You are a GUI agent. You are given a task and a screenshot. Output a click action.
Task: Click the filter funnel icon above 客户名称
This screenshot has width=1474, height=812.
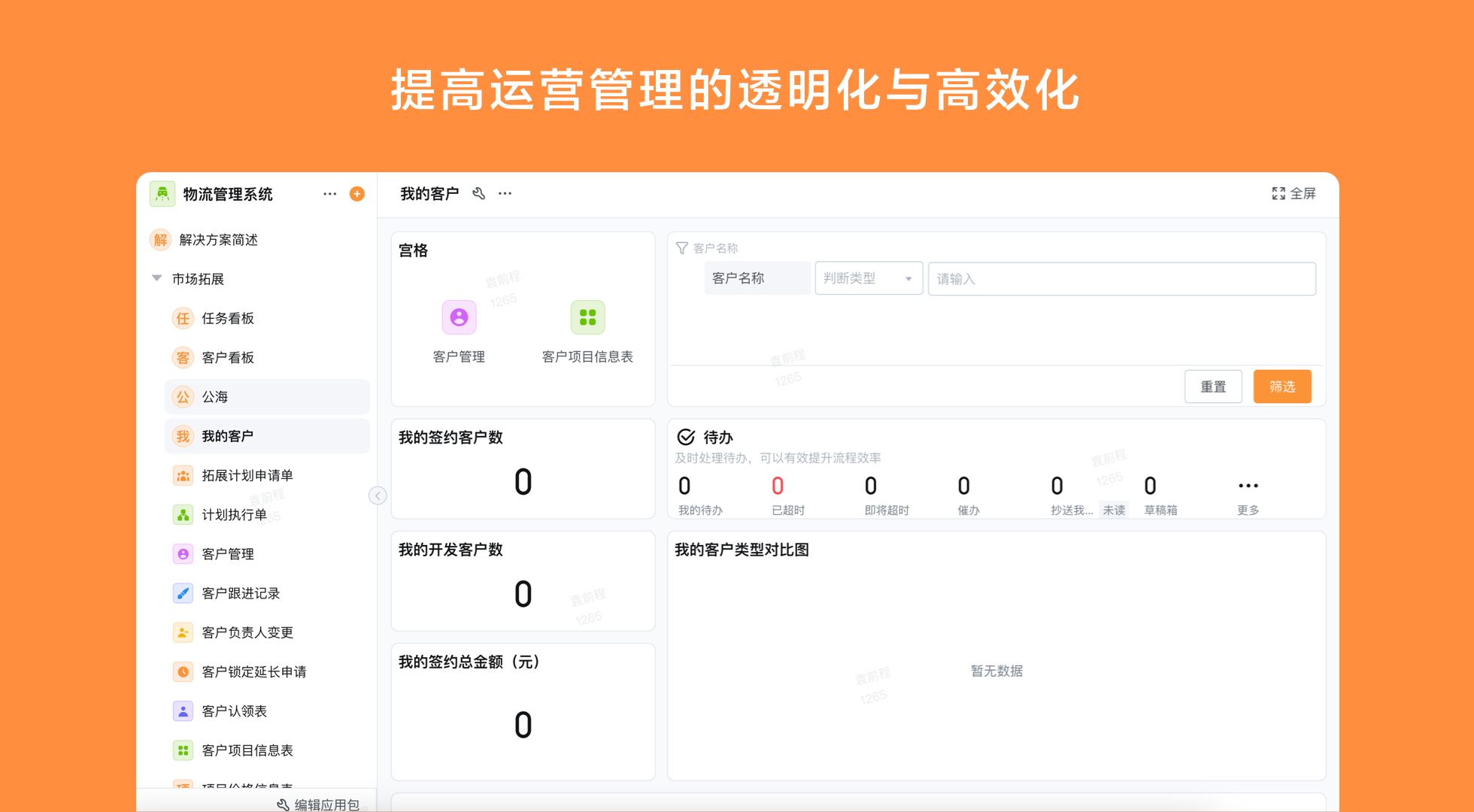pyautogui.click(x=682, y=248)
